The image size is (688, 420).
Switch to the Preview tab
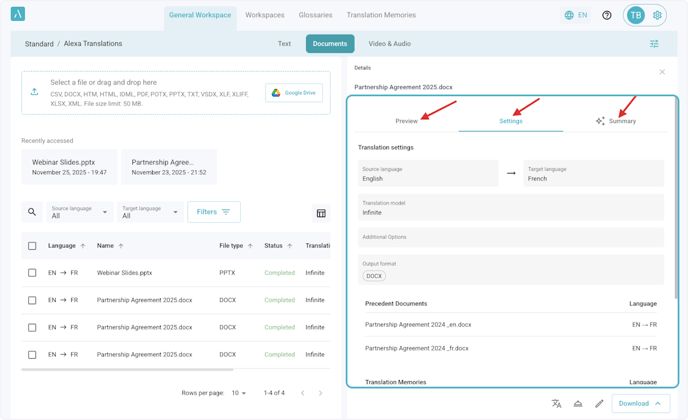pos(406,121)
